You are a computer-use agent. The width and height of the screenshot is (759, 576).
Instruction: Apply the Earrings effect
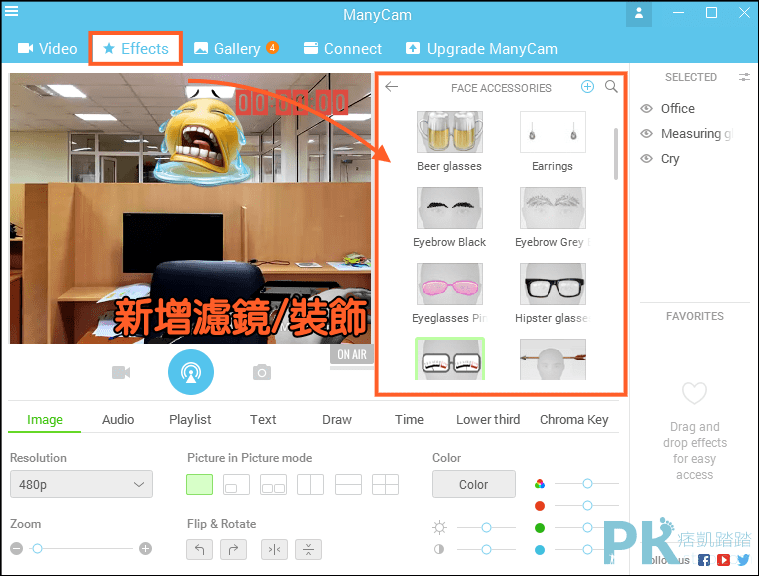click(552, 132)
